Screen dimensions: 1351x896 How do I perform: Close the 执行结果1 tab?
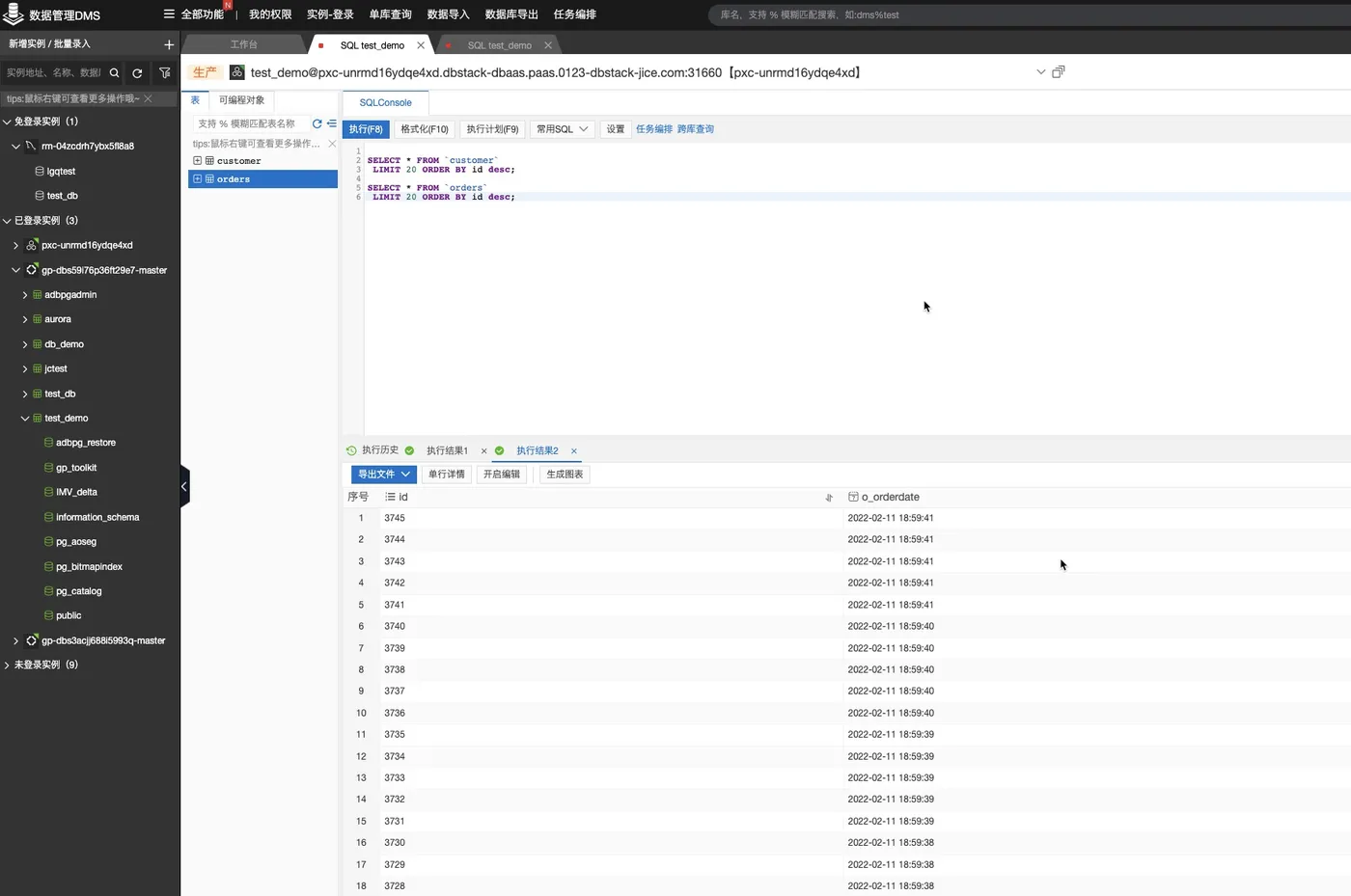[484, 450]
